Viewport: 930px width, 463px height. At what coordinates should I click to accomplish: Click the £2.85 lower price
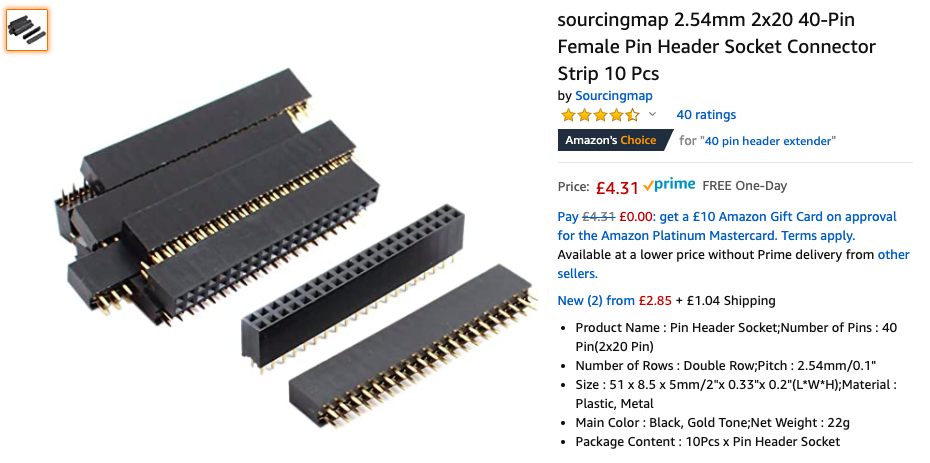click(x=656, y=301)
